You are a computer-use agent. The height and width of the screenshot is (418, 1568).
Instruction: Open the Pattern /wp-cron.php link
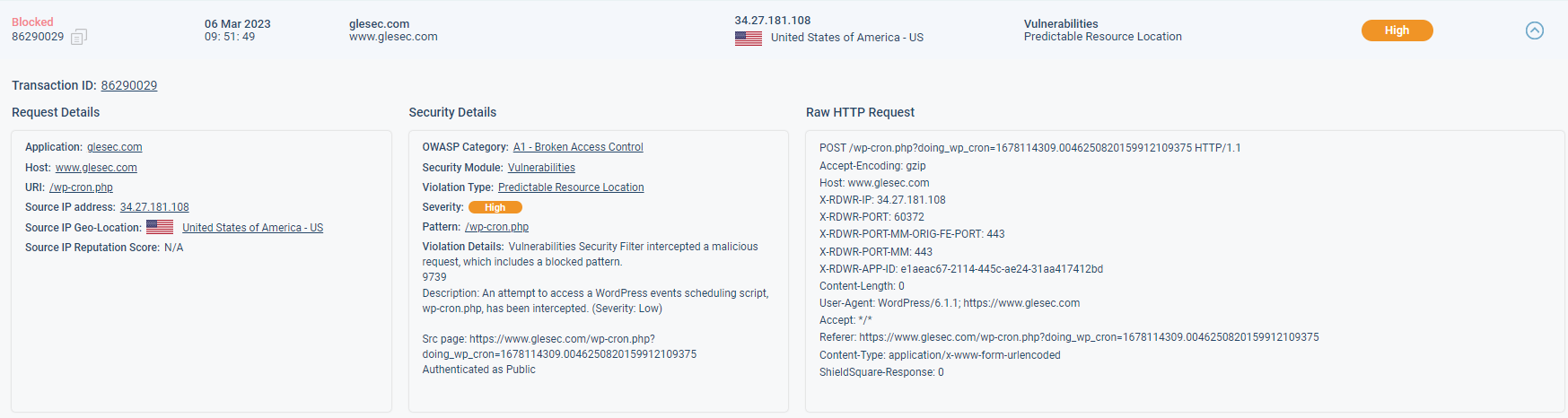click(496, 227)
